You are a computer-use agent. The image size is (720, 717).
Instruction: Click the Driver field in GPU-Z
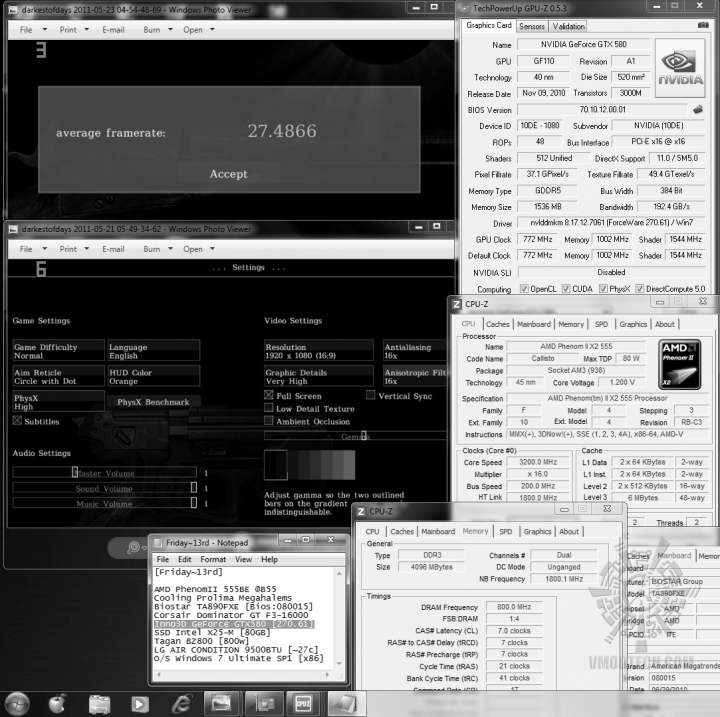tap(612, 223)
